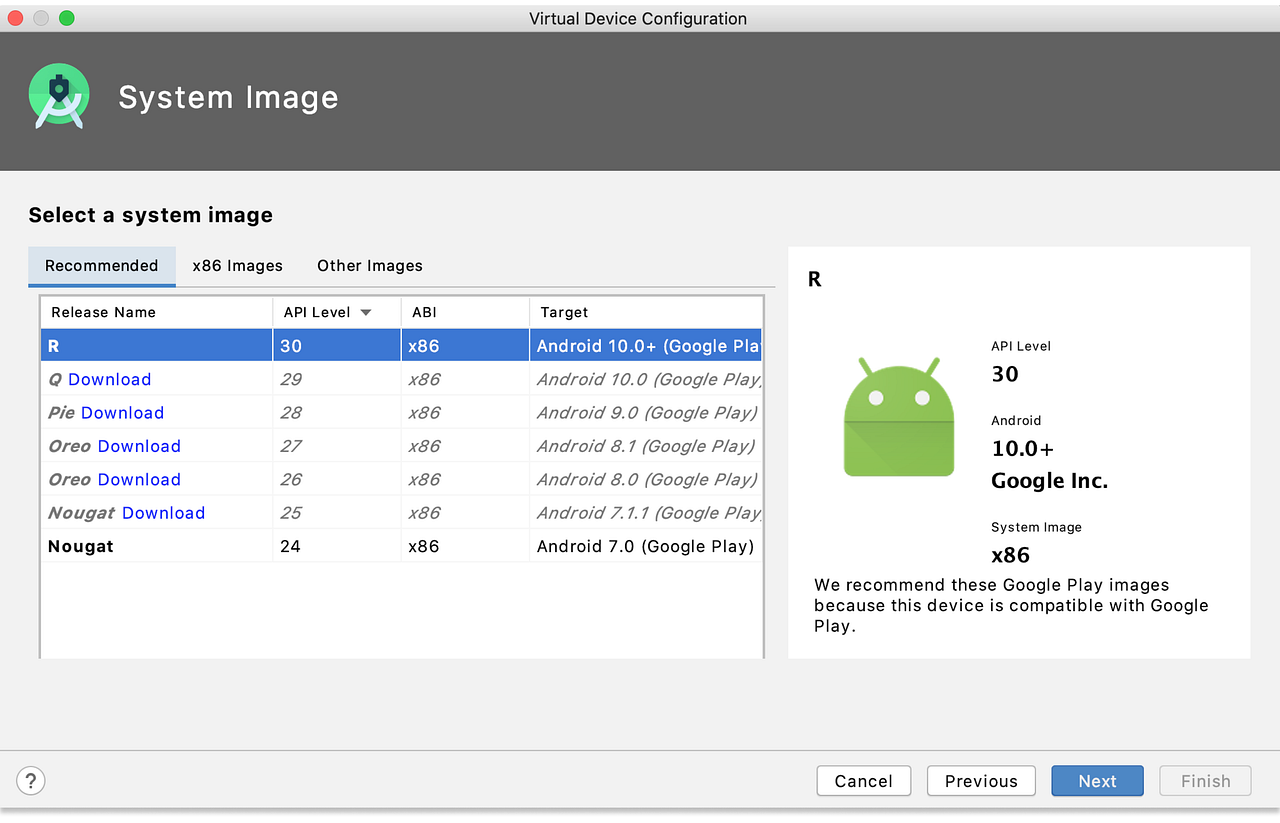The height and width of the screenshot is (823, 1280).
Task: Click Google Inc. text in details panel
Action: coord(1049,481)
